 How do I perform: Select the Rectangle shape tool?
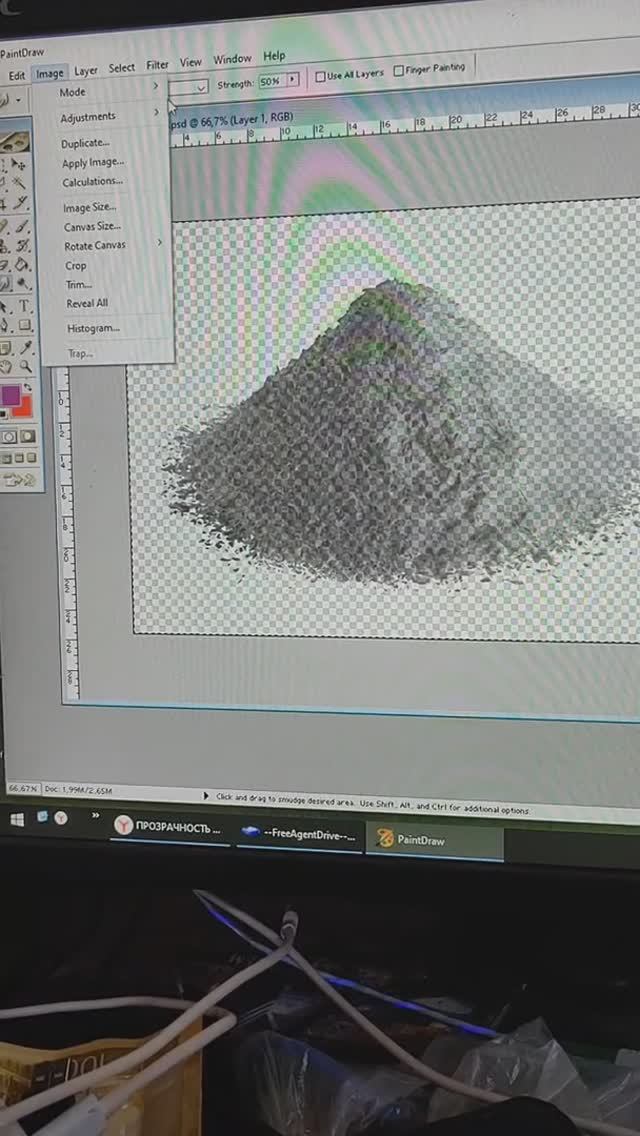[25, 325]
